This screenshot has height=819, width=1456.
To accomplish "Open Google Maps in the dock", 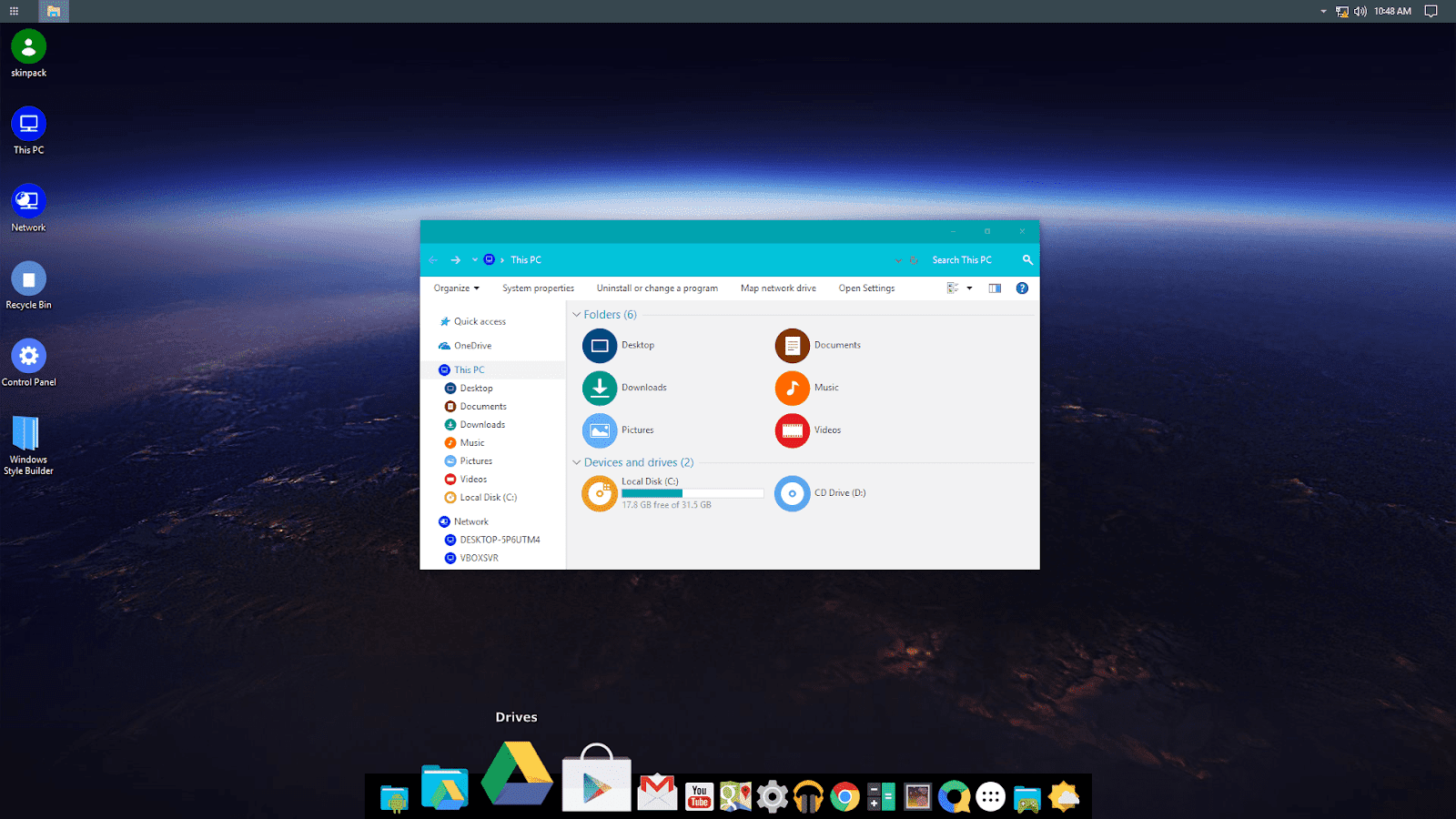I will click(735, 794).
